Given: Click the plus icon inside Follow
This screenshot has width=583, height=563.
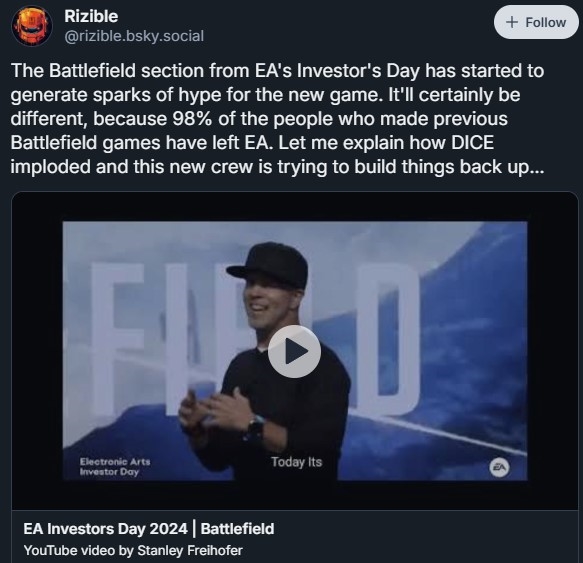Looking at the screenshot, I should tap(512, 22).
